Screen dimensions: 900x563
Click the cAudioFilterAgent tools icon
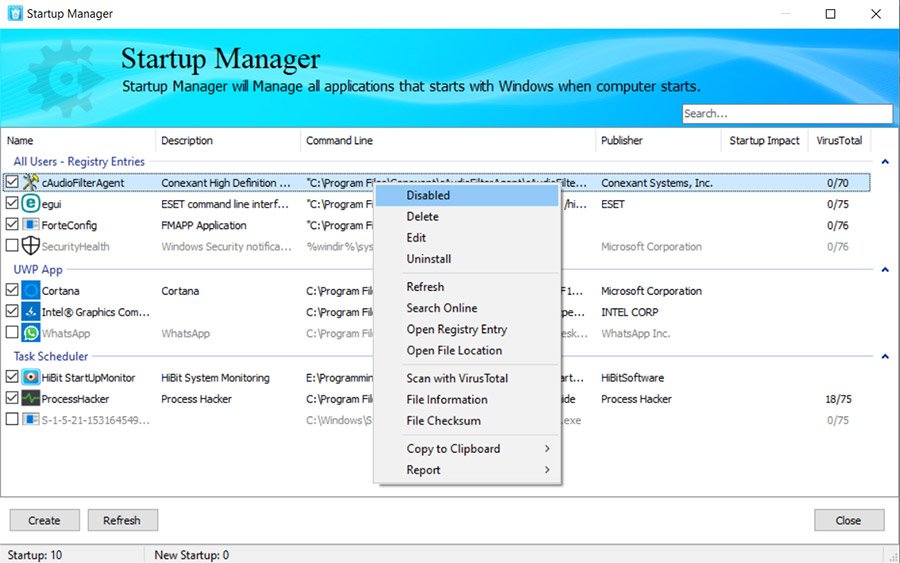point(30,183)
